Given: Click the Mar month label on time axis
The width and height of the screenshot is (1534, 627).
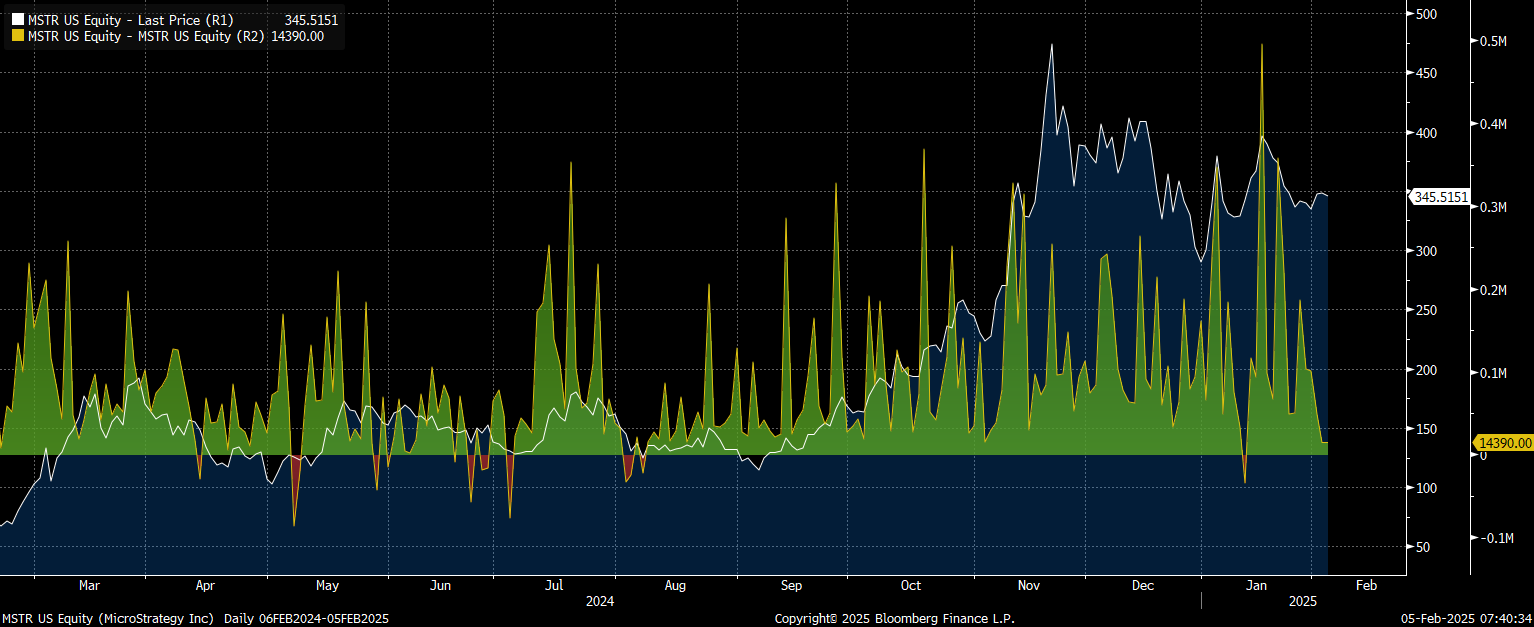Looking at the screenshot, I should [x=89, y=586].
